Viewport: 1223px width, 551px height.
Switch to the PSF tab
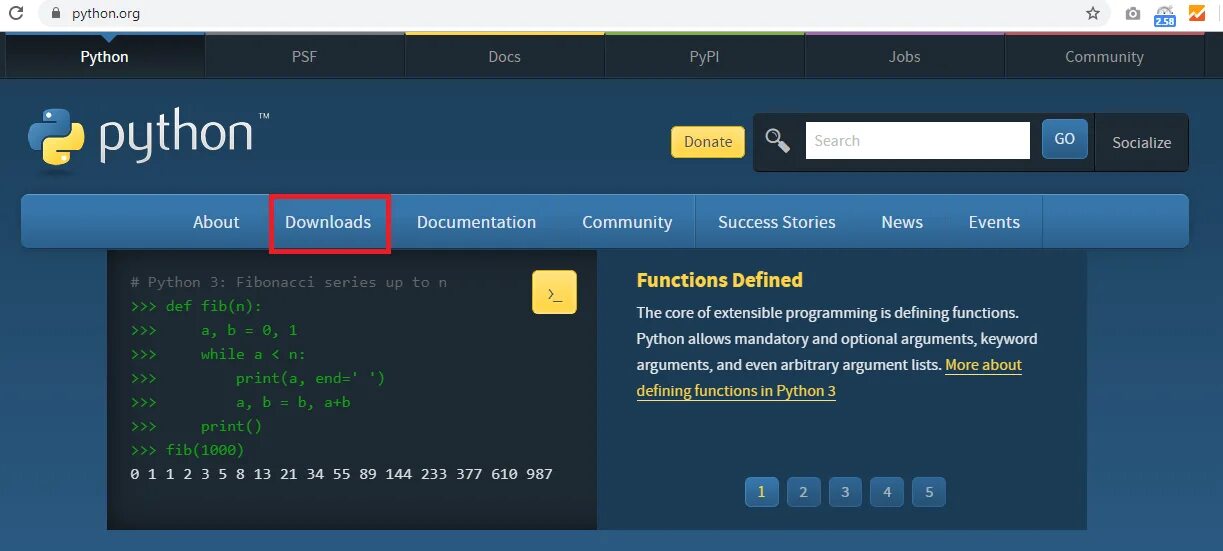coord(304,56)
